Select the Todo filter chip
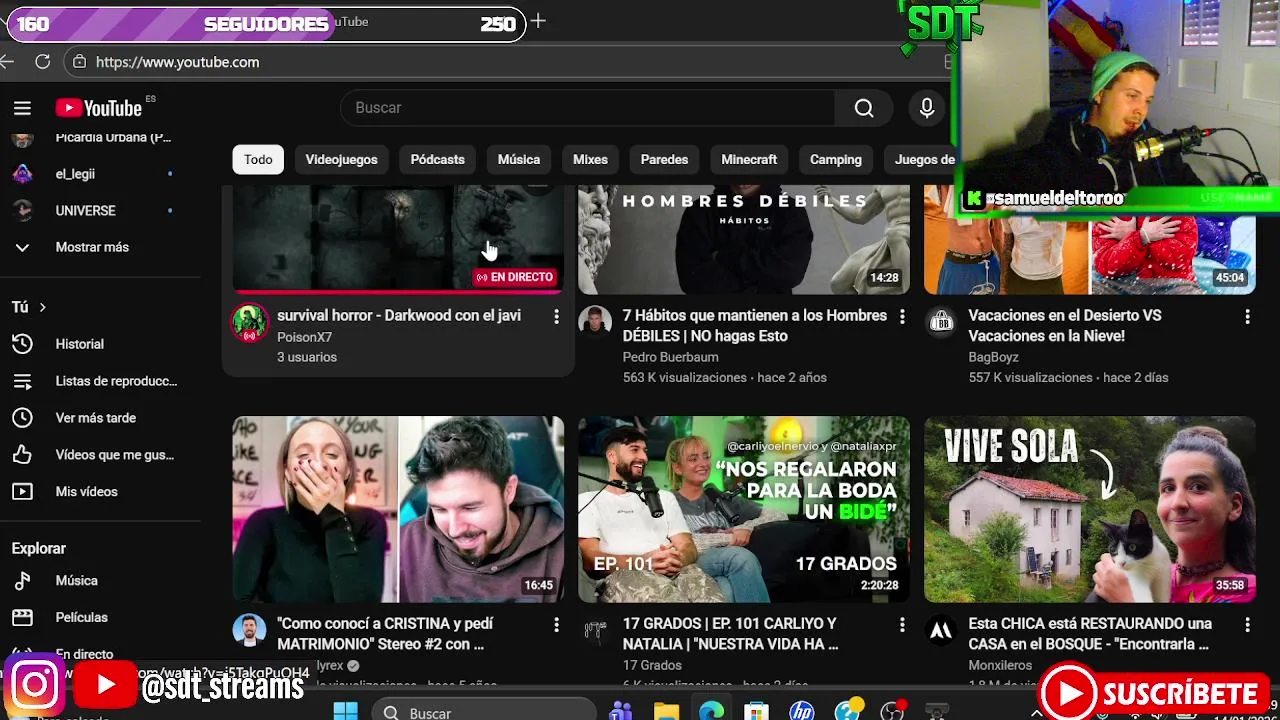This screenshot has height=720, width=1280. tap(258, 160)
